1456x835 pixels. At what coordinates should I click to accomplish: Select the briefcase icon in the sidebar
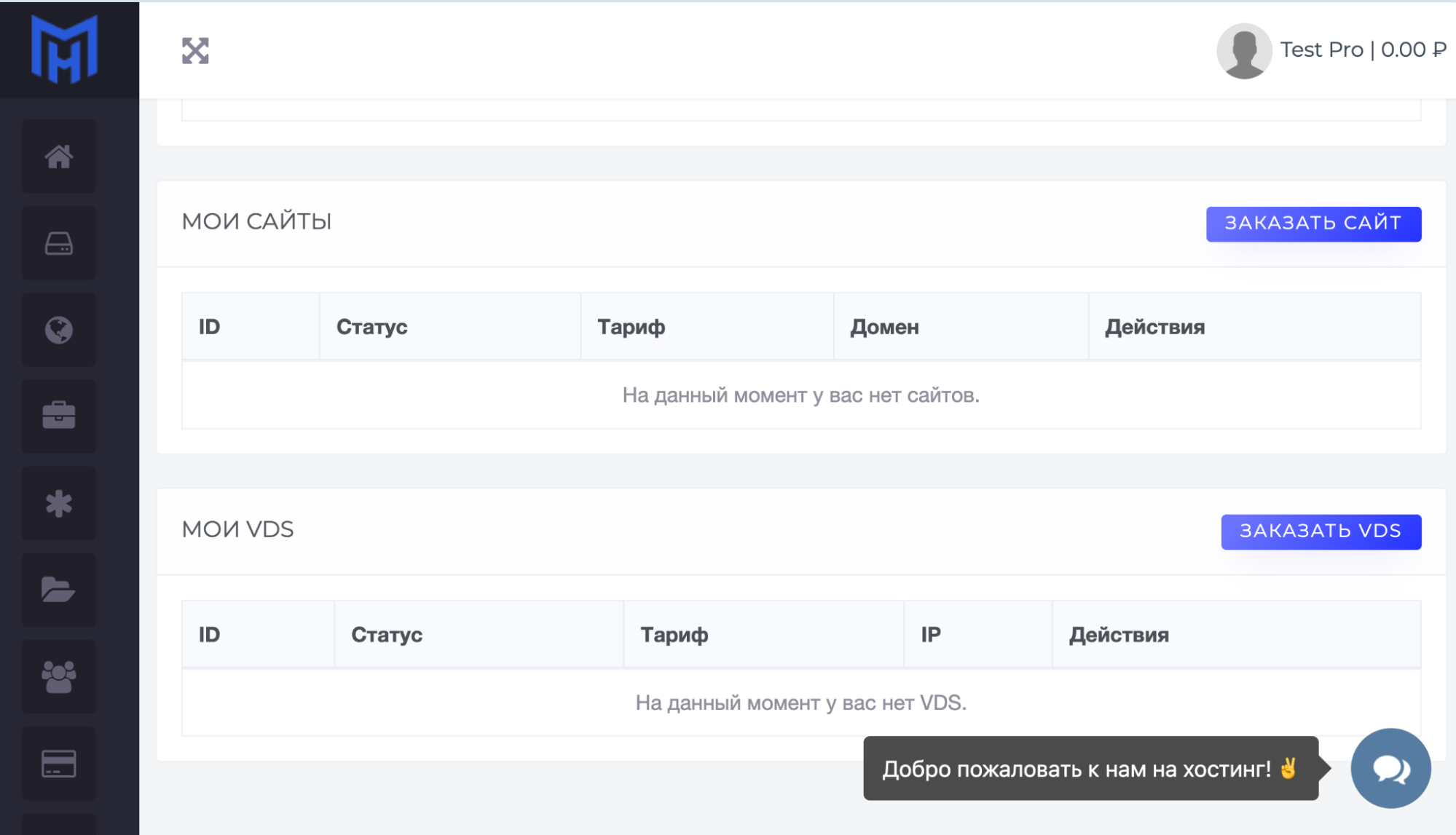pyautogui.click(x=59, y=416)
